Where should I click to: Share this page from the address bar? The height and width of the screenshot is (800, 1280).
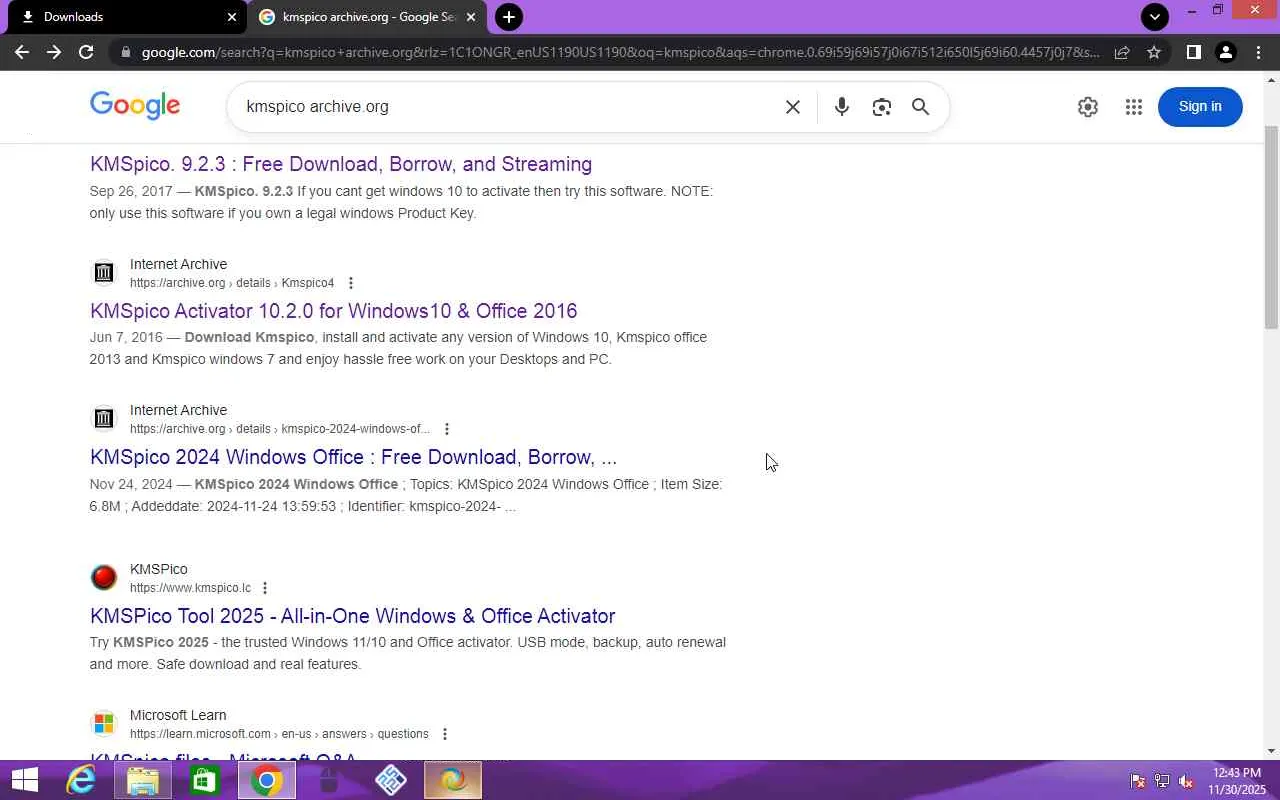coord(1122,52)
